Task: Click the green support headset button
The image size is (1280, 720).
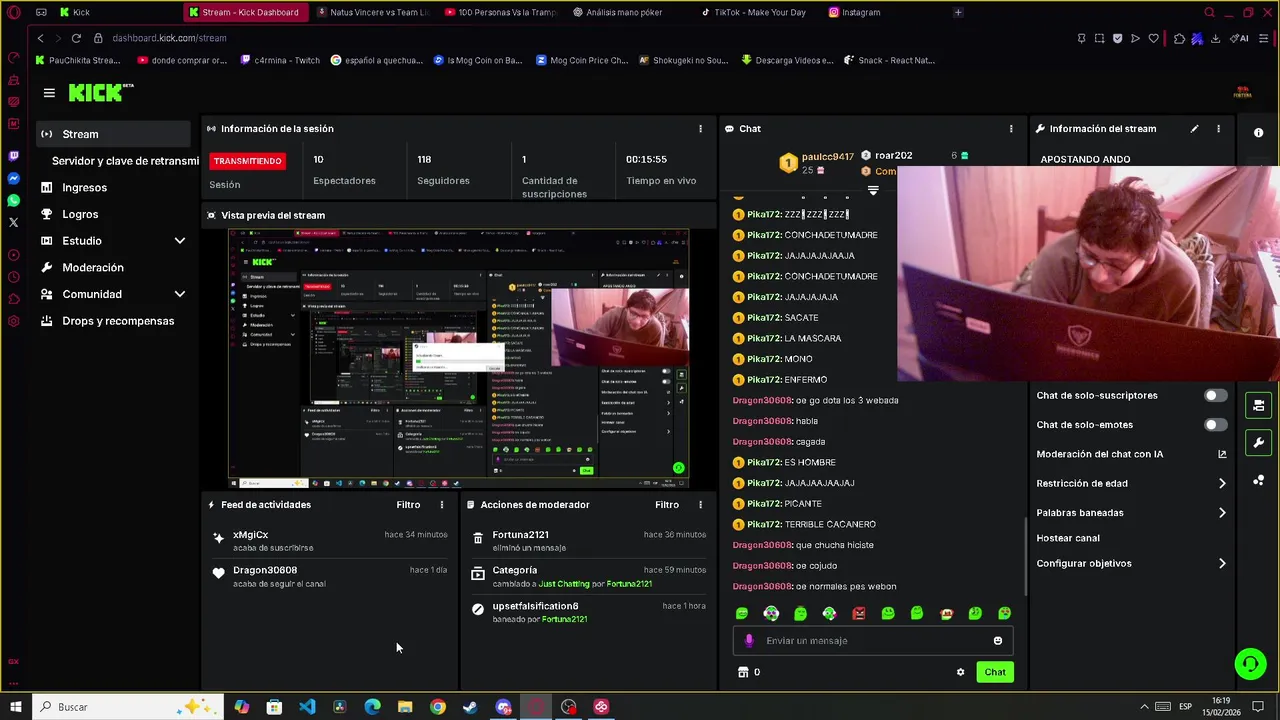Action: (x=1250, y=664)
